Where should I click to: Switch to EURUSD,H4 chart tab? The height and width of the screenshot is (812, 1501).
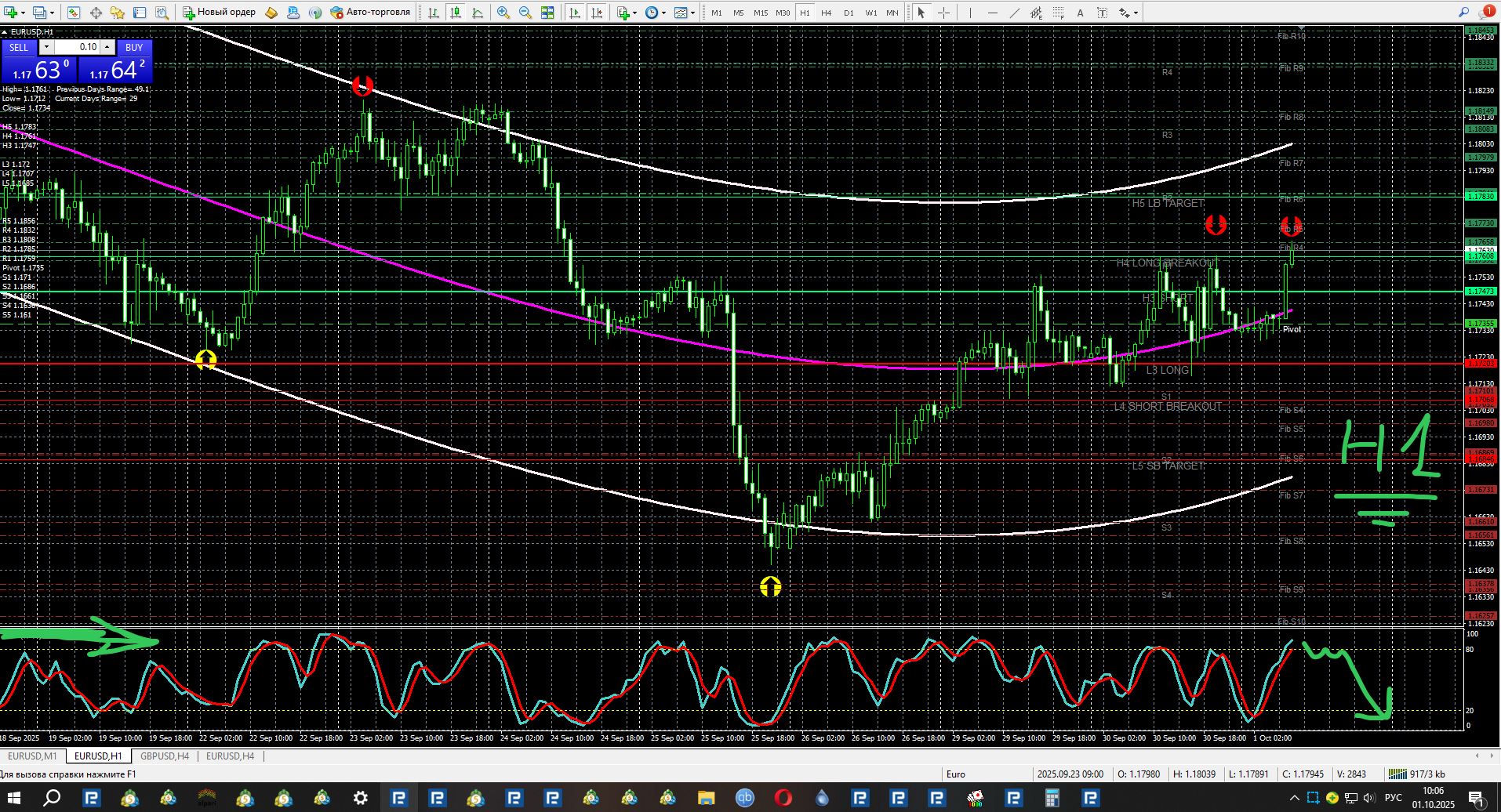pyautogui.click(x=230, y=756)
